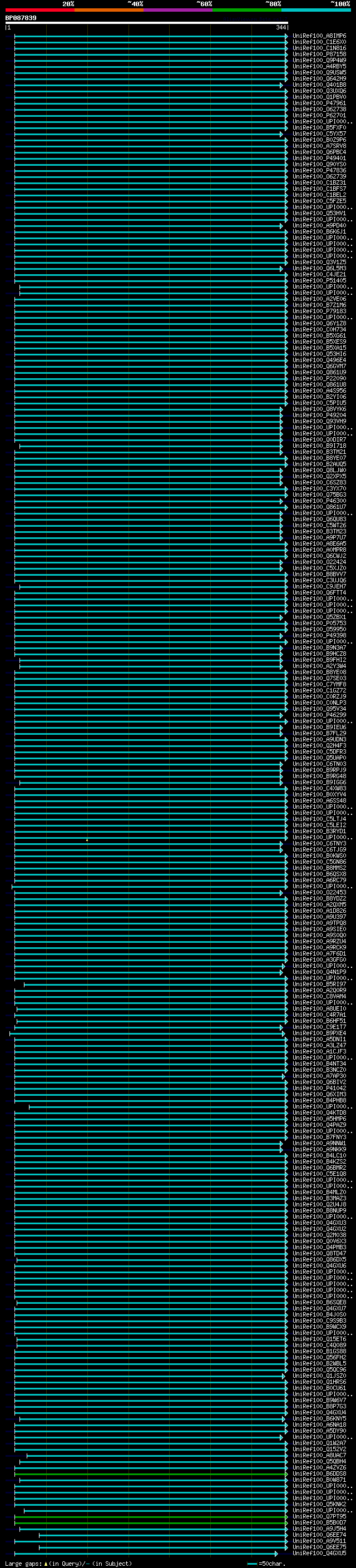
Task: Choose the UniRef100_C9S9B3 entry
Action: (x=319, y=1321)
